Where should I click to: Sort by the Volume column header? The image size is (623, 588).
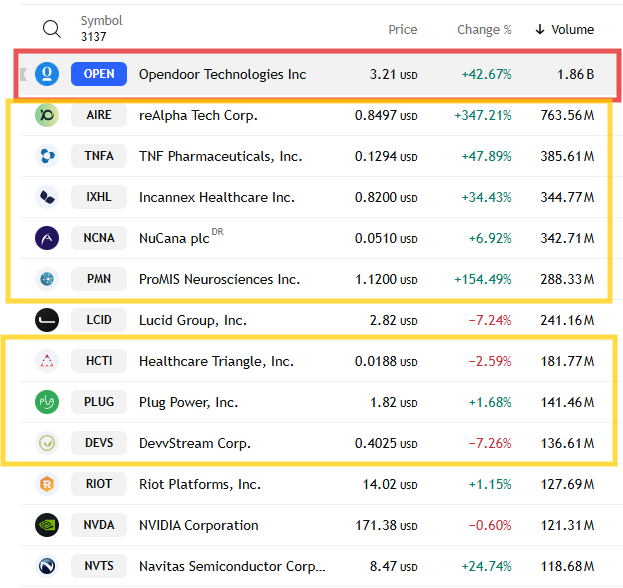[x=572, y=29]
